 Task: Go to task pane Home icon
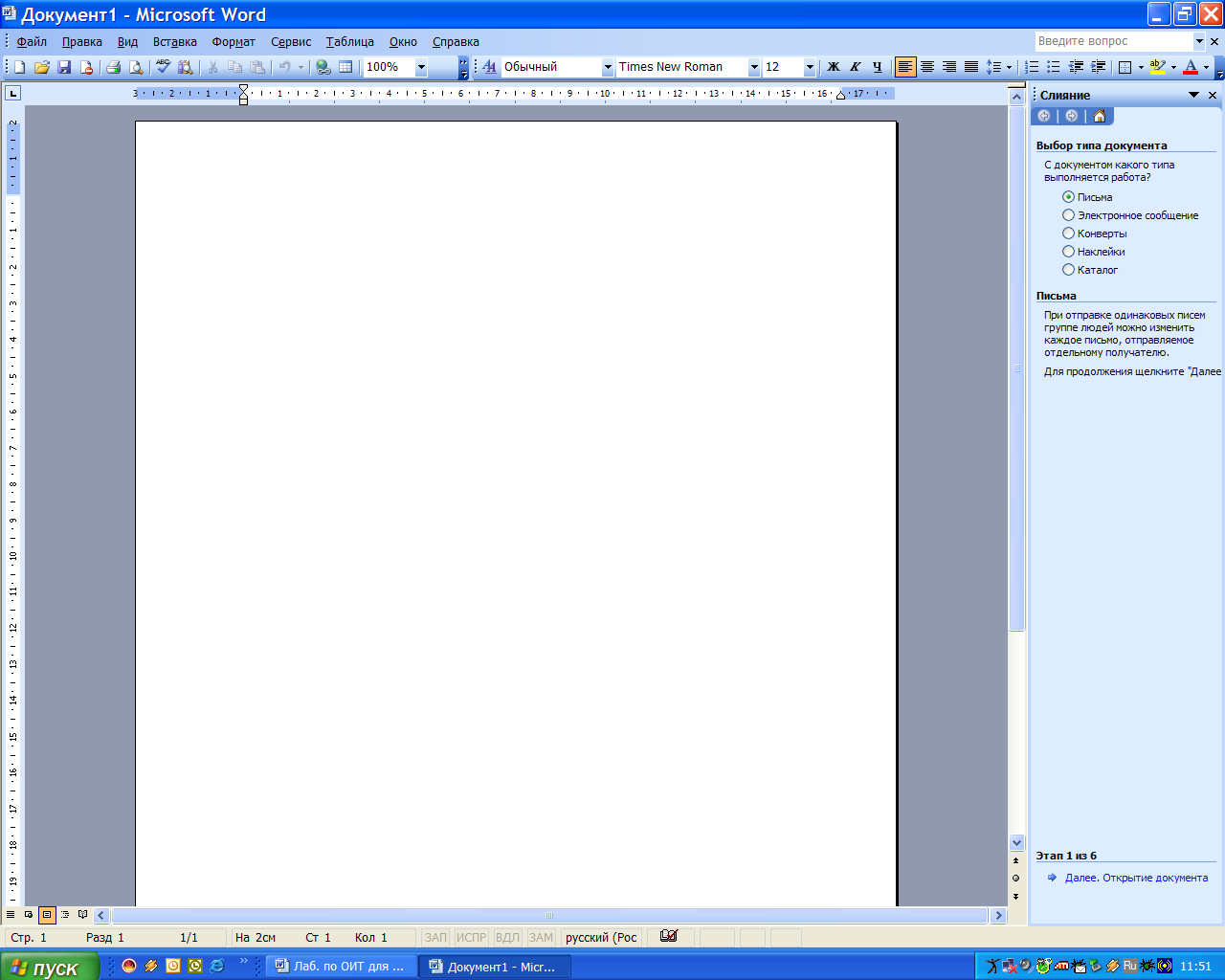pyautogui.click(x=1099, y=116)
